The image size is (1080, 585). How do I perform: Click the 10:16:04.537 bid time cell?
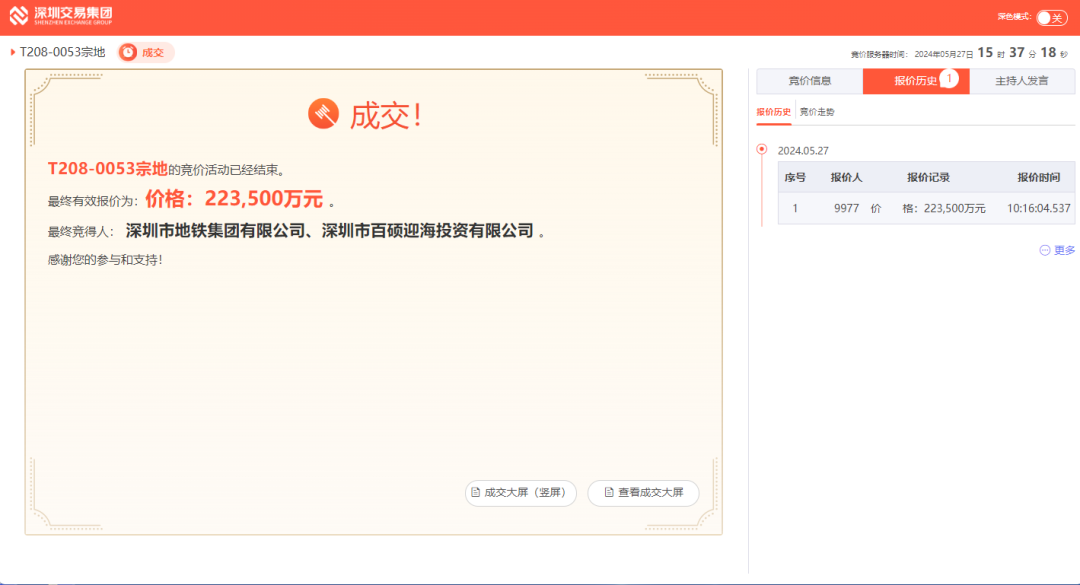tap(1039, 208)
